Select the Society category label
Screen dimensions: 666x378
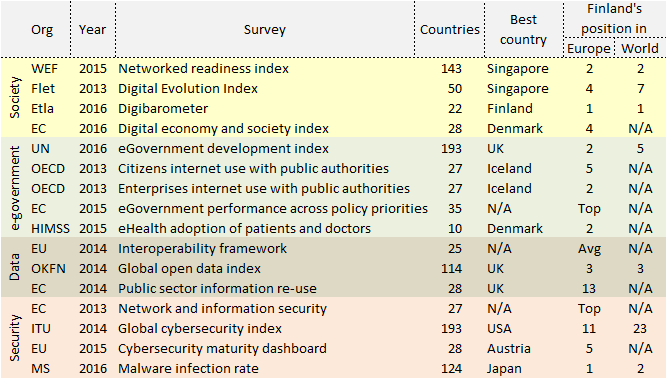pos(14,98)
